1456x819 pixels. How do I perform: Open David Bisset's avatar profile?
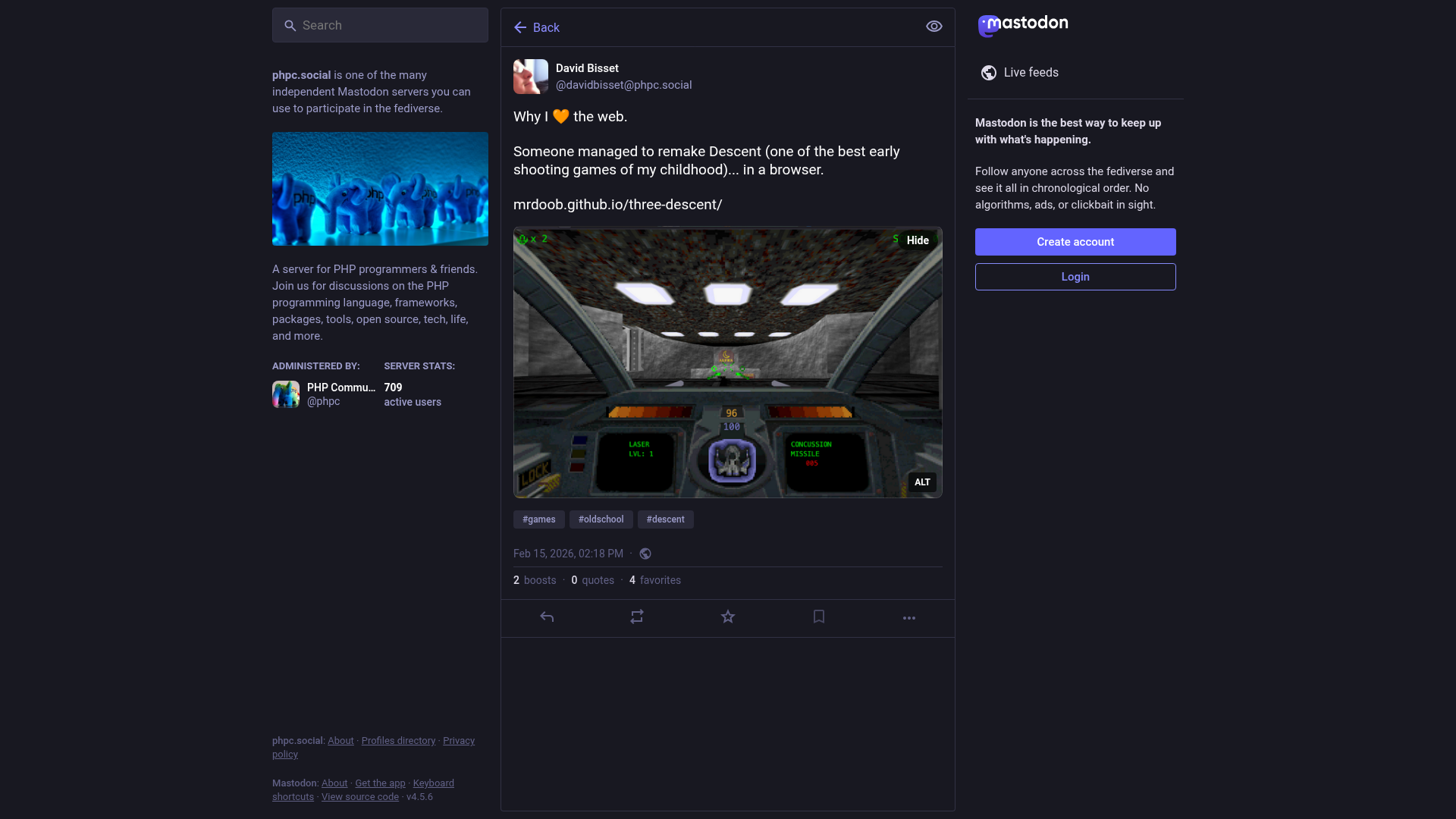point(531,77)
